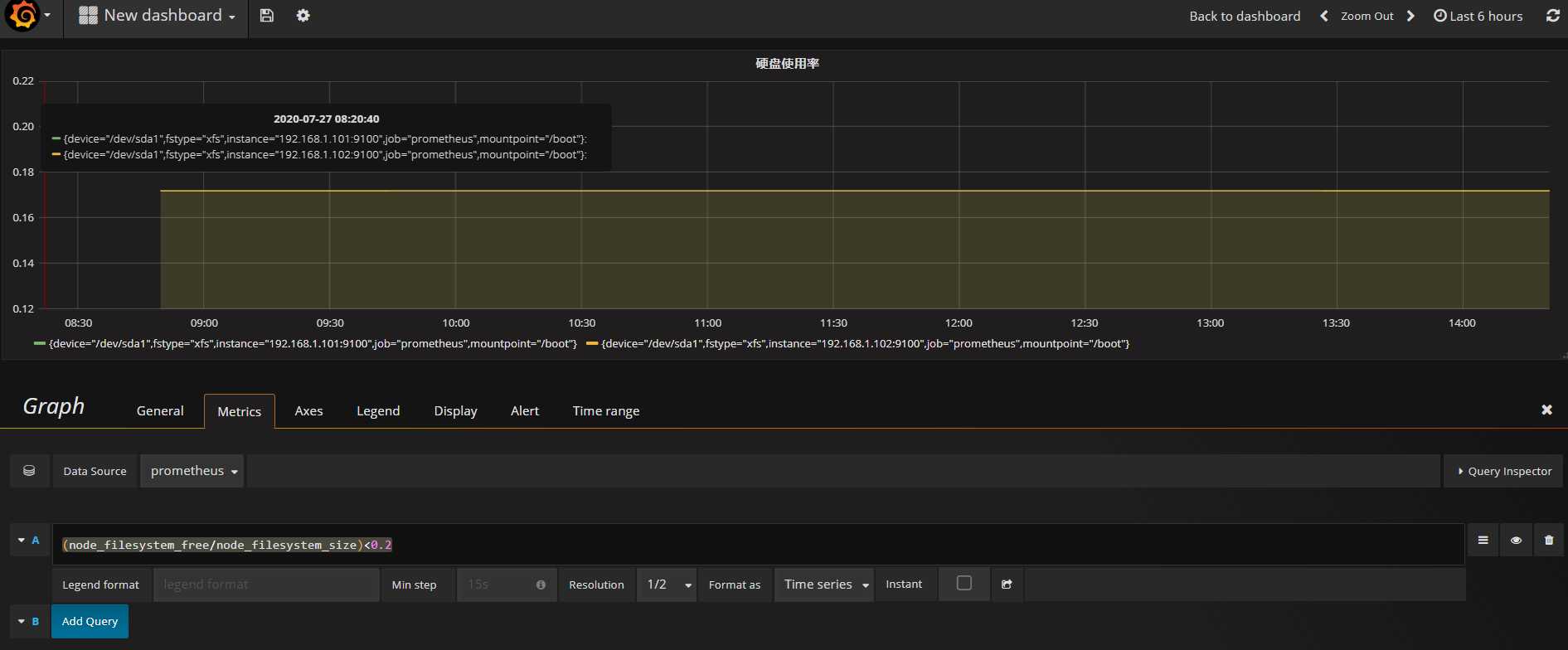Image resolution: width=1568 pixels, height=650 pixels.
Task: Shift time range forward with right chevron
Action: pyautogui.click(x=1410, y=16)
